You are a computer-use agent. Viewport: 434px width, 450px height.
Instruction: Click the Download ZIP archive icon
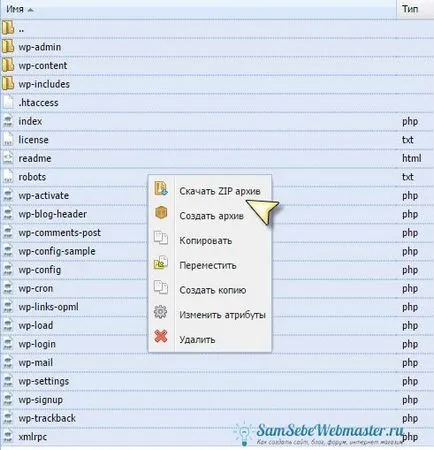click(161, 188)
